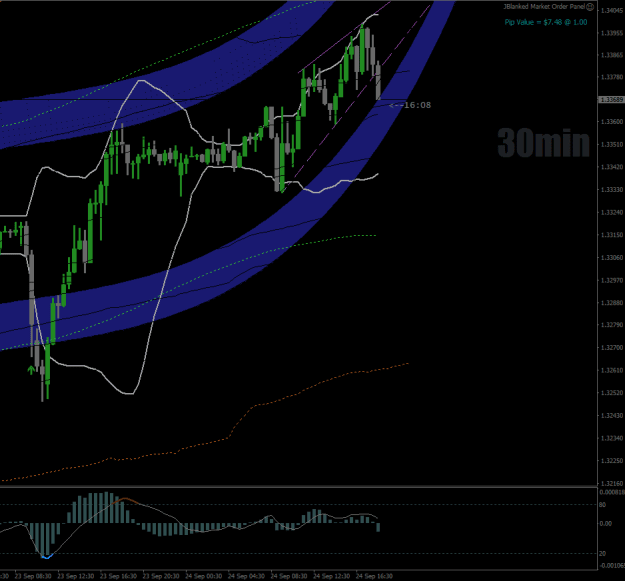This screenshot has width=625, height=581.
Task: Click the '24 Sep 04:30' time label
Action: (x=246, y=576)
